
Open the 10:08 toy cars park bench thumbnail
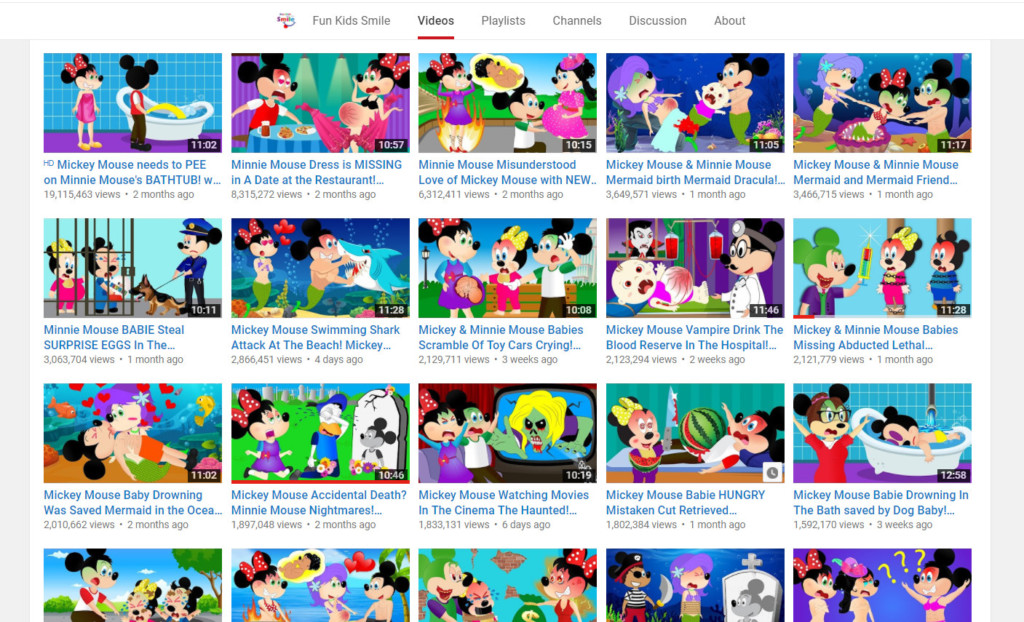pyautogui.click(x=507, y=268)
